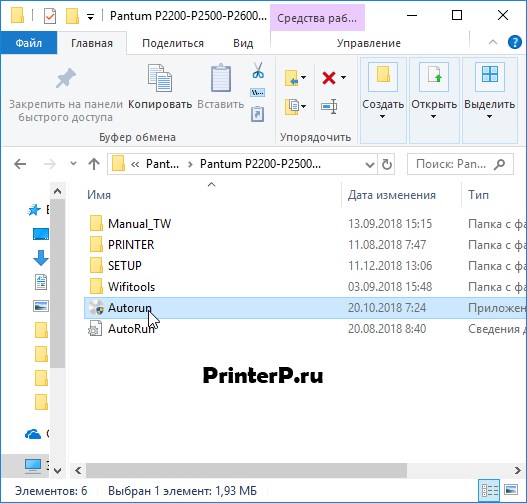527x503 pixels.
Task: Switch to Large icons view layout
Action: (511, 490)
